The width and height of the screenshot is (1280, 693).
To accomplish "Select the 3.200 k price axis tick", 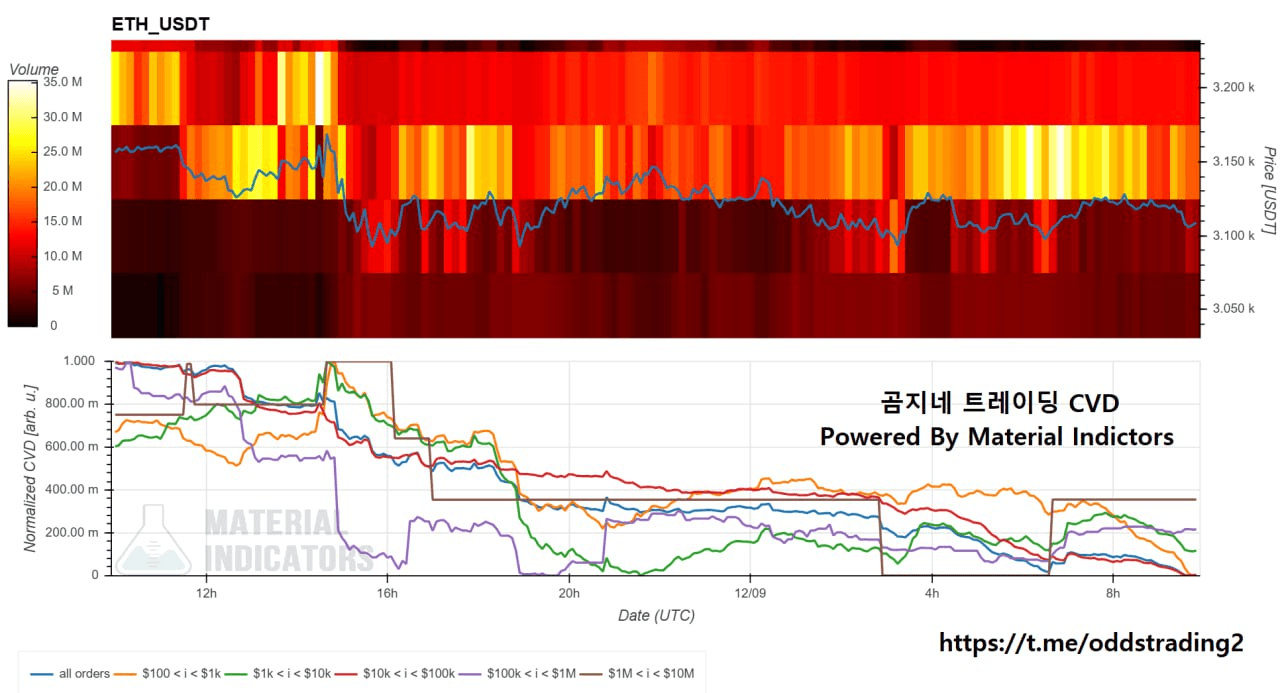I will click(x=1232, y=88).
